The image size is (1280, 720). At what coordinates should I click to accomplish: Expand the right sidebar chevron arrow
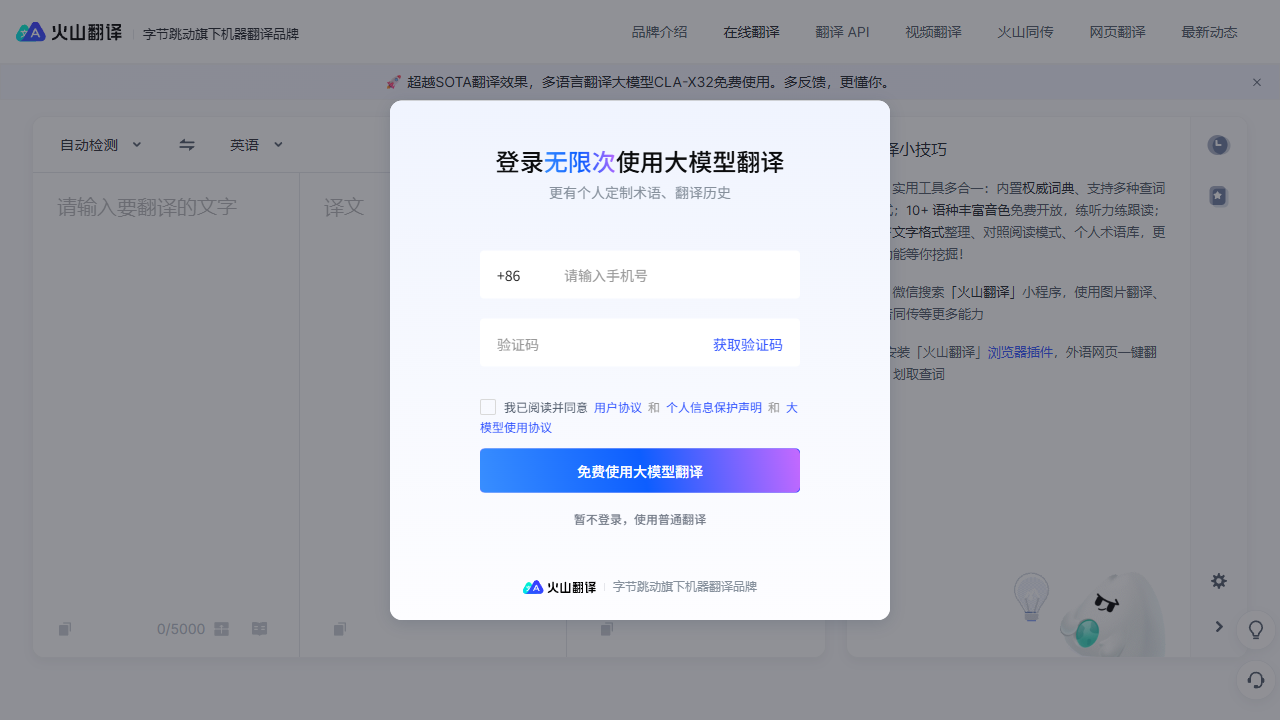[1218, 627]
